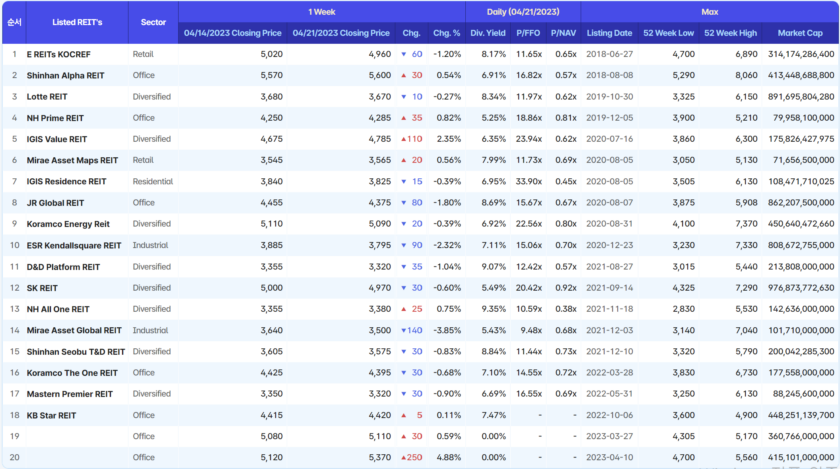Select Shinhan Seobu T&D REIT name
This screenshot has height=469, width=840.
click(76, 352)
